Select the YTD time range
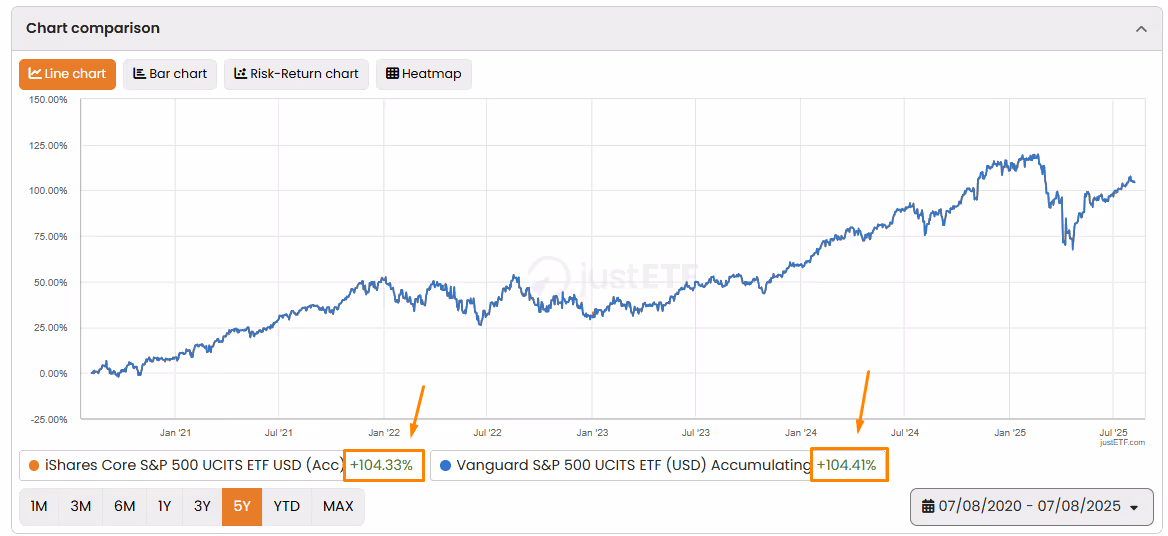The height and width of the screenshot is (536, 1168). [287, 507]
